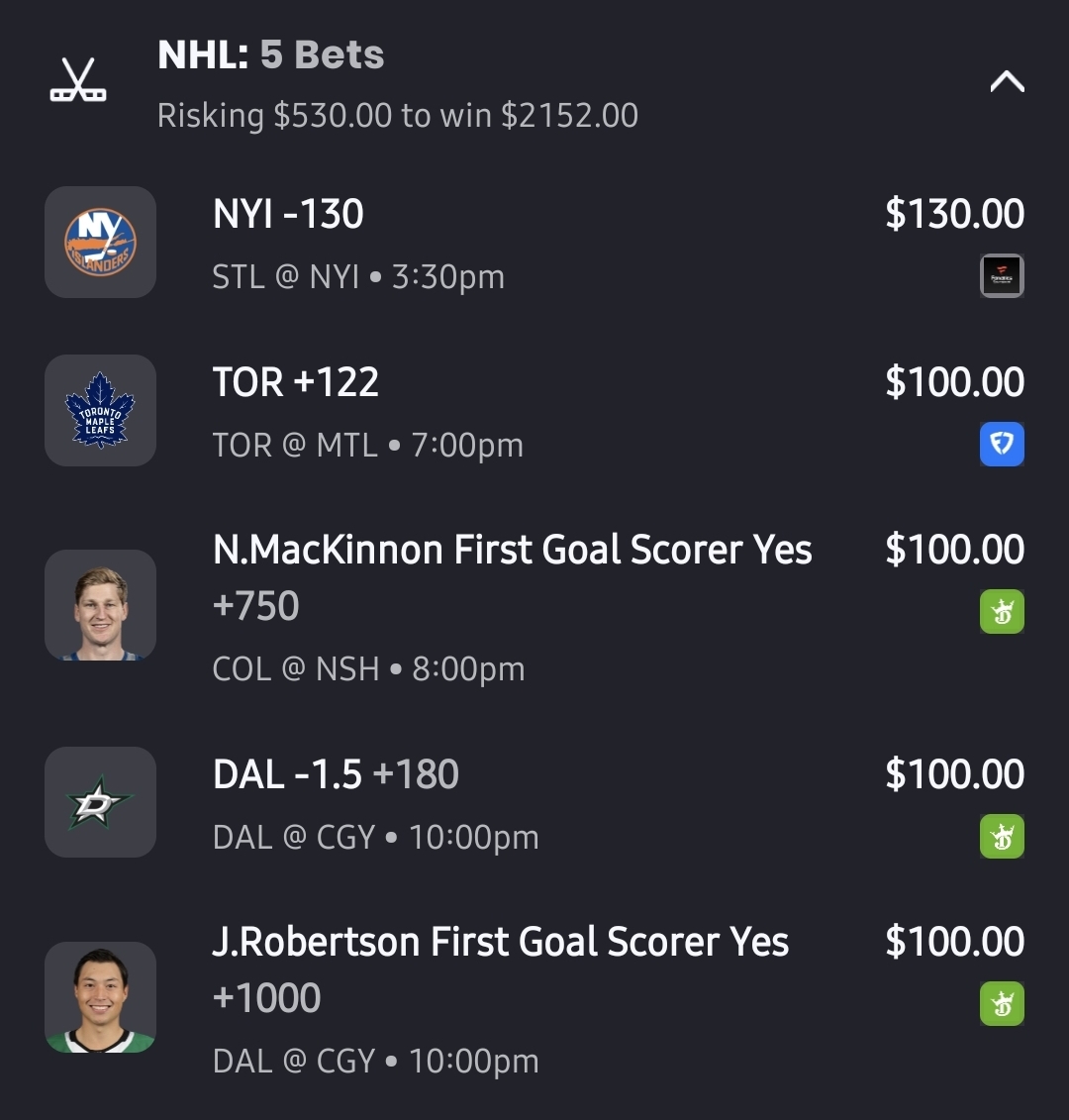View J.Robertson player headshot
Viewport: 1069px width, 1120px height.
pos(100,997)
